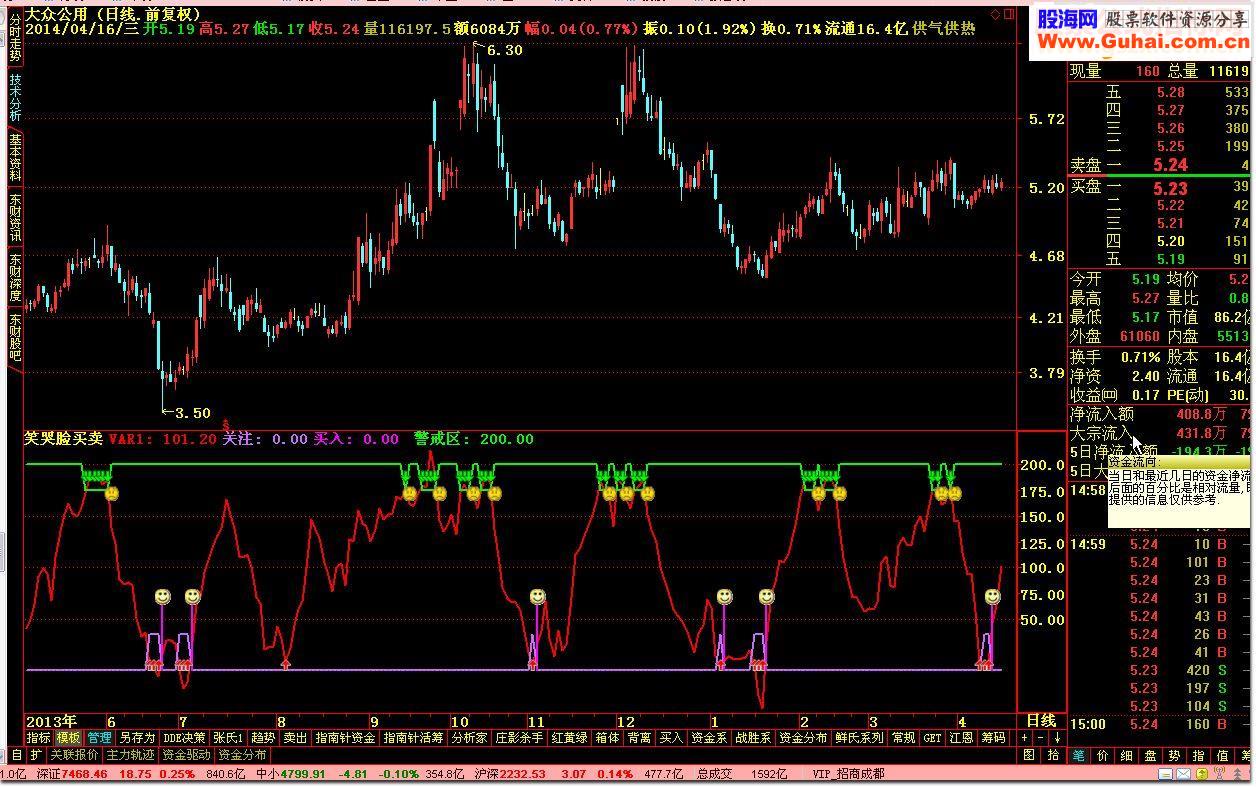Select 筹码 indicator template
The image size is (1256, 787).
pos(993,738)
